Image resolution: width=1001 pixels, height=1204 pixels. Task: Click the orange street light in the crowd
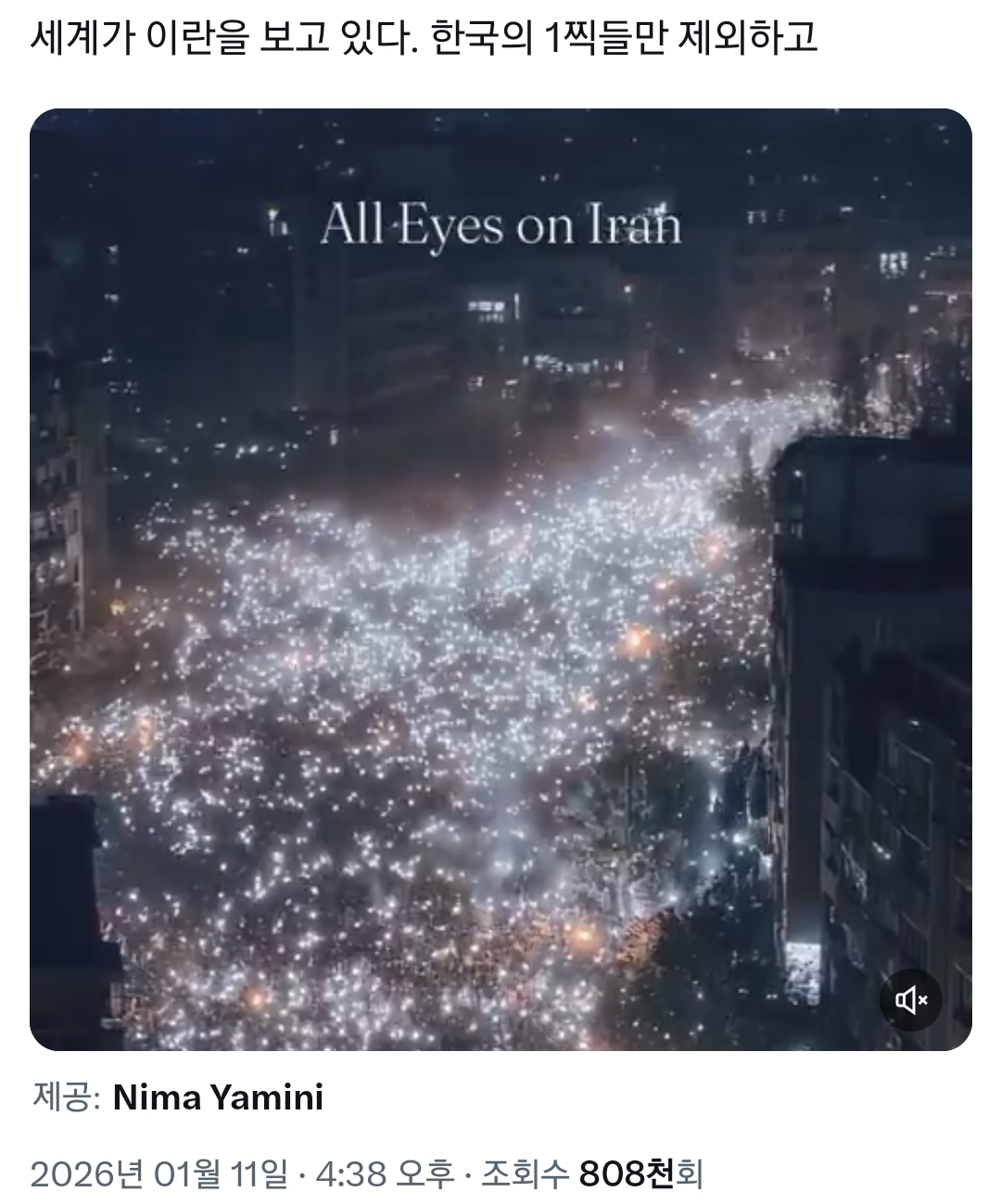637,640
